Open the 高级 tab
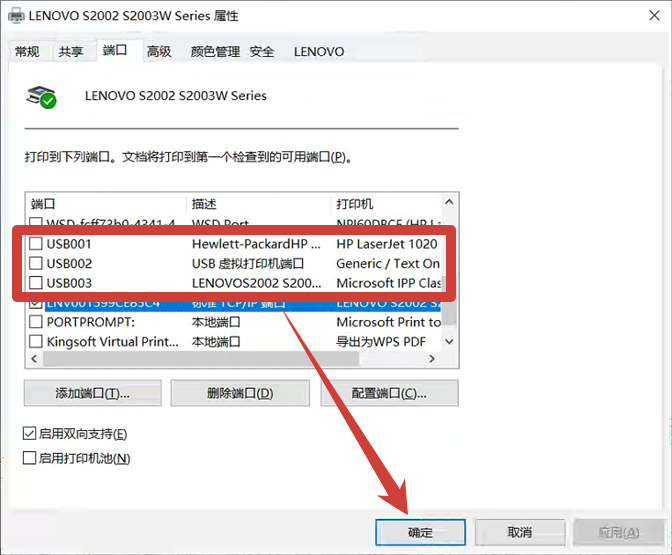Screen dimensions: 672x555 click(x=159, y=52)
